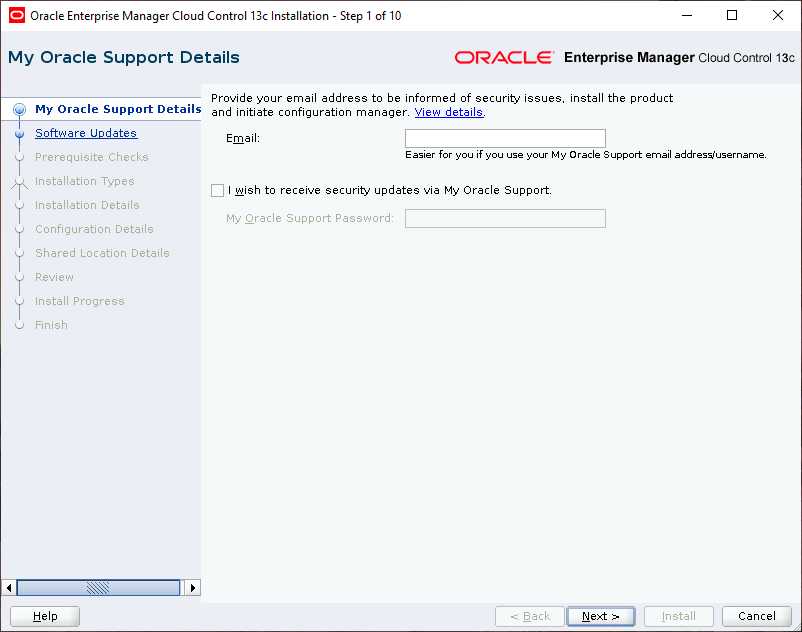Image resolution: width=802 pixels, height=632 pixels.
Task: Select My Oracle Support Details step
Action: pyautogui.click(x=118, y=109)
